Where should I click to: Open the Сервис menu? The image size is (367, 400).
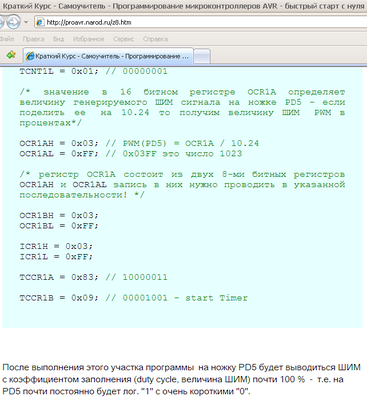[123, 39]
